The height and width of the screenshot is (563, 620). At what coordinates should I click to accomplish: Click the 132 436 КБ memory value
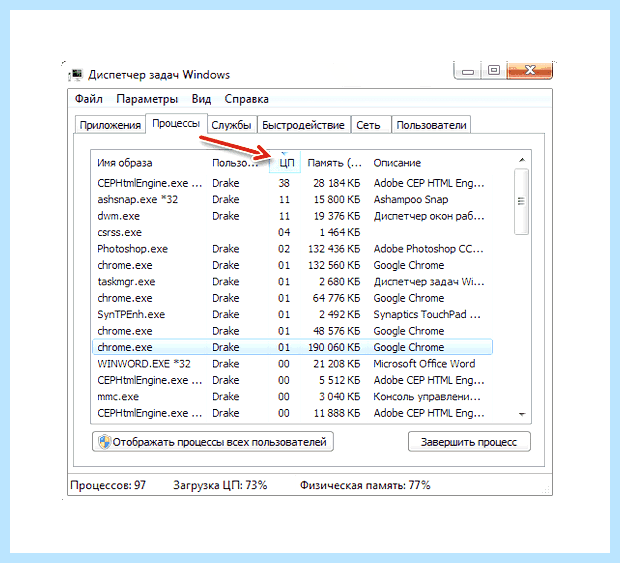point(334,249)
